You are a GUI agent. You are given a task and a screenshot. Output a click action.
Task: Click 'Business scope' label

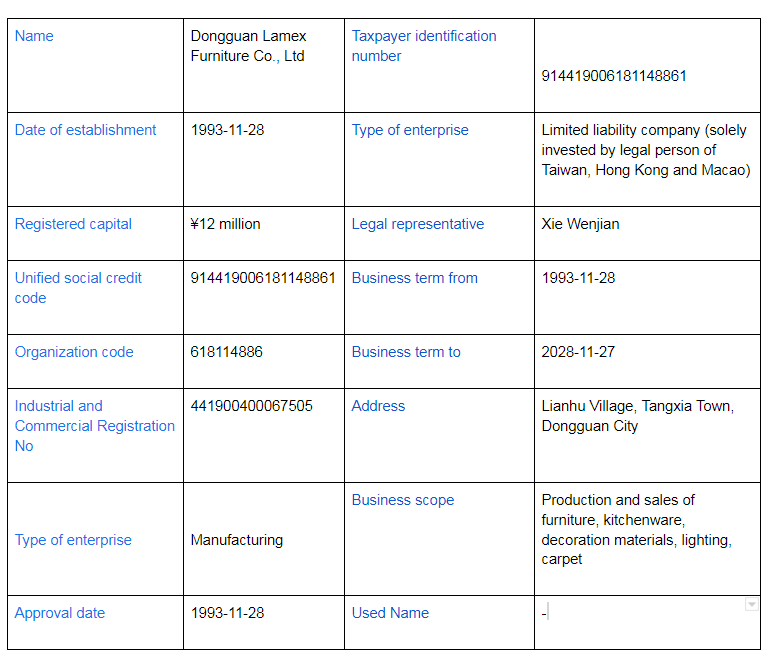[403, 500]
